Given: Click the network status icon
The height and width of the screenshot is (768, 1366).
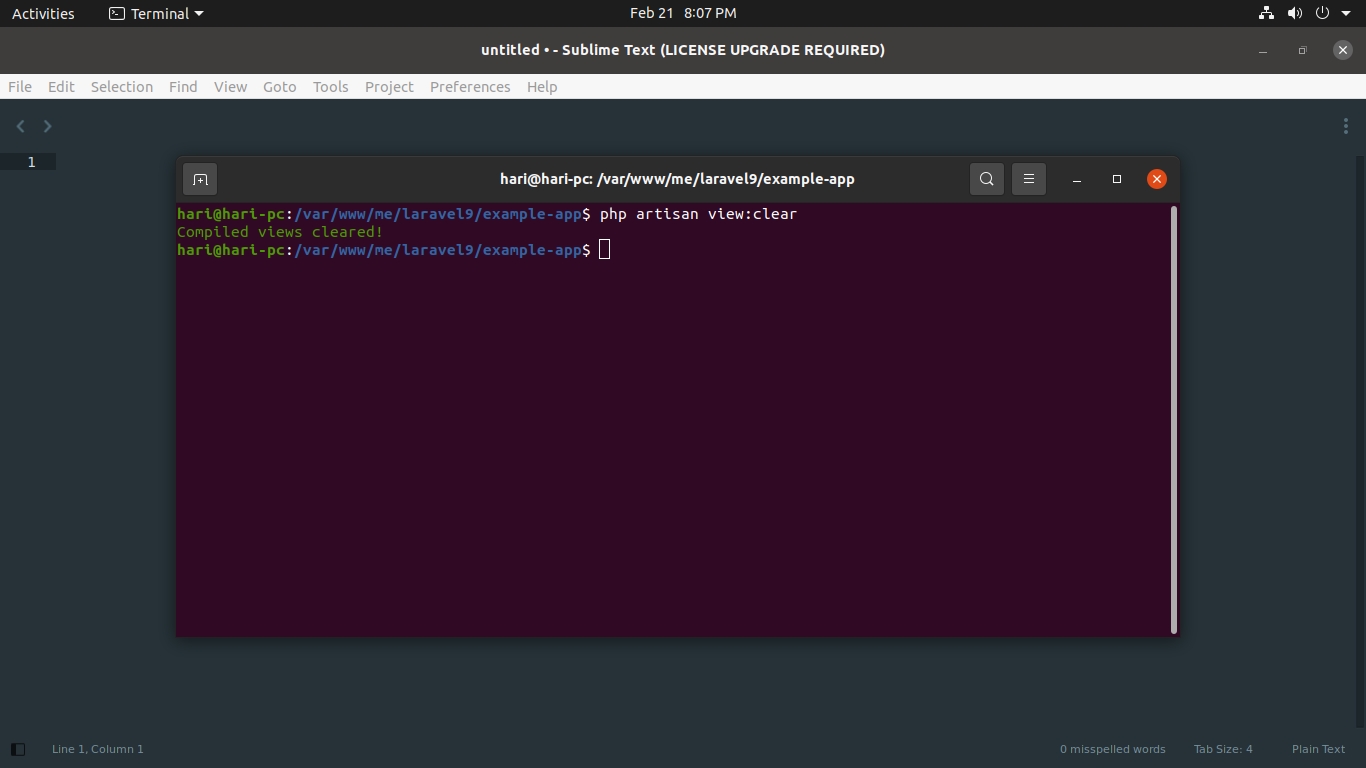Looking at the screenshot, I should tap(1266, 13).
